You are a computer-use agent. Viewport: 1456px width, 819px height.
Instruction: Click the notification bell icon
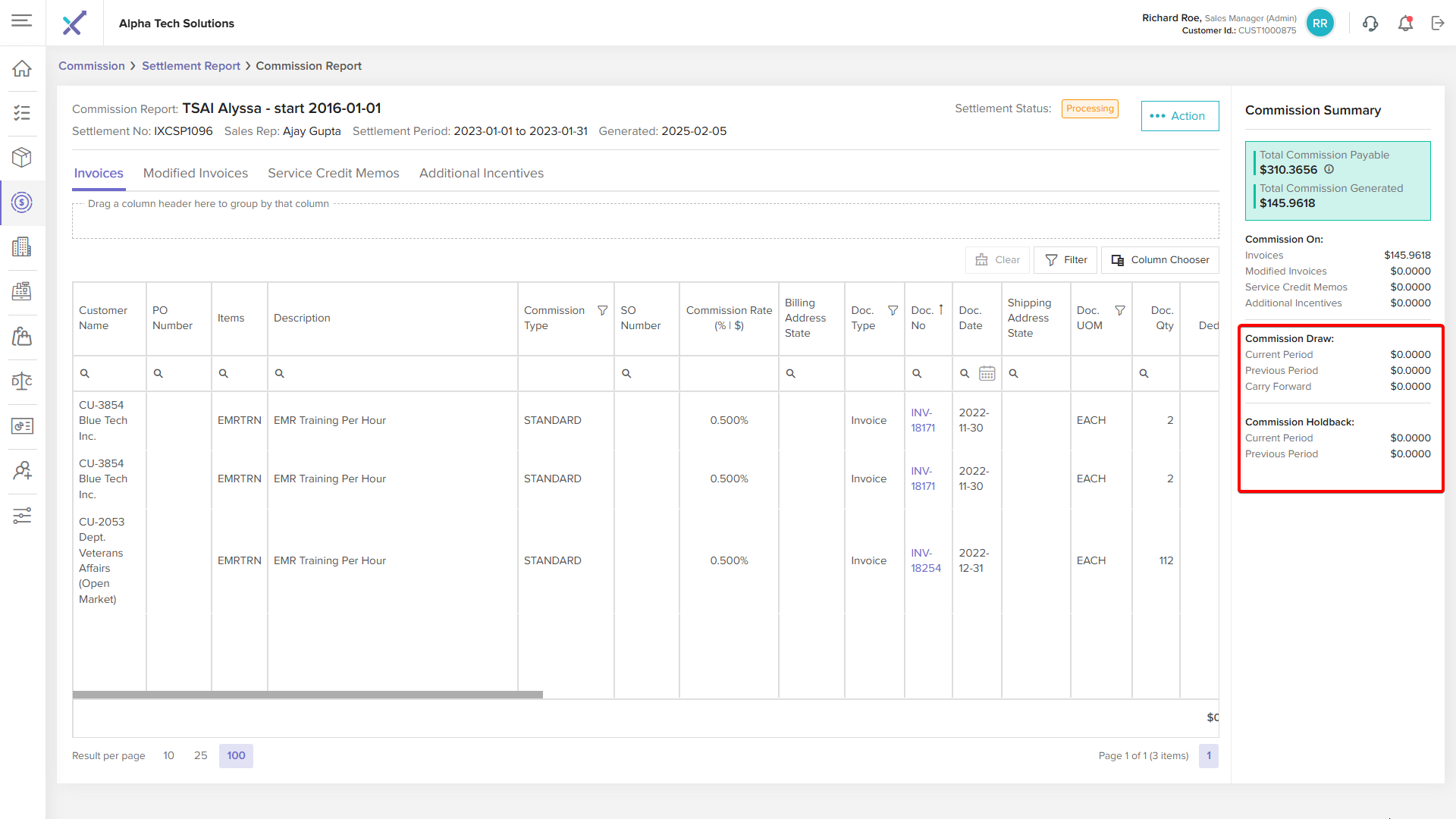[1405, 24]
